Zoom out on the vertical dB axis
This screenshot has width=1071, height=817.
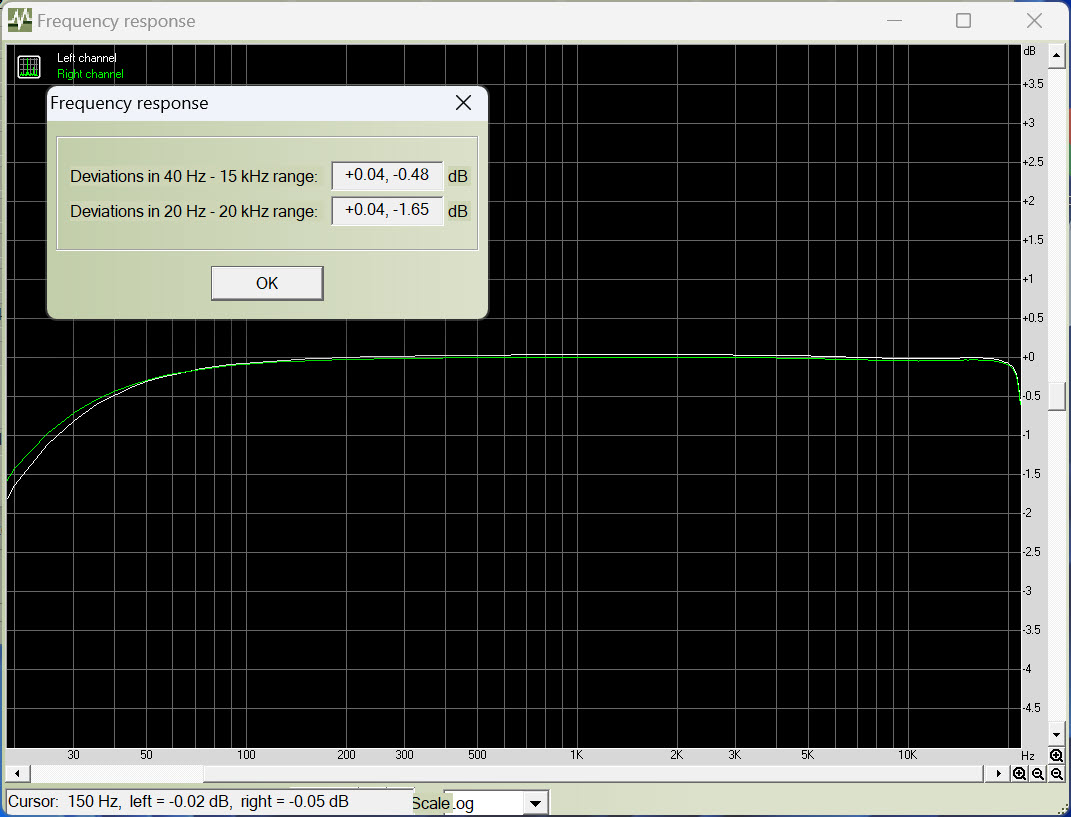click(1056, 774)
